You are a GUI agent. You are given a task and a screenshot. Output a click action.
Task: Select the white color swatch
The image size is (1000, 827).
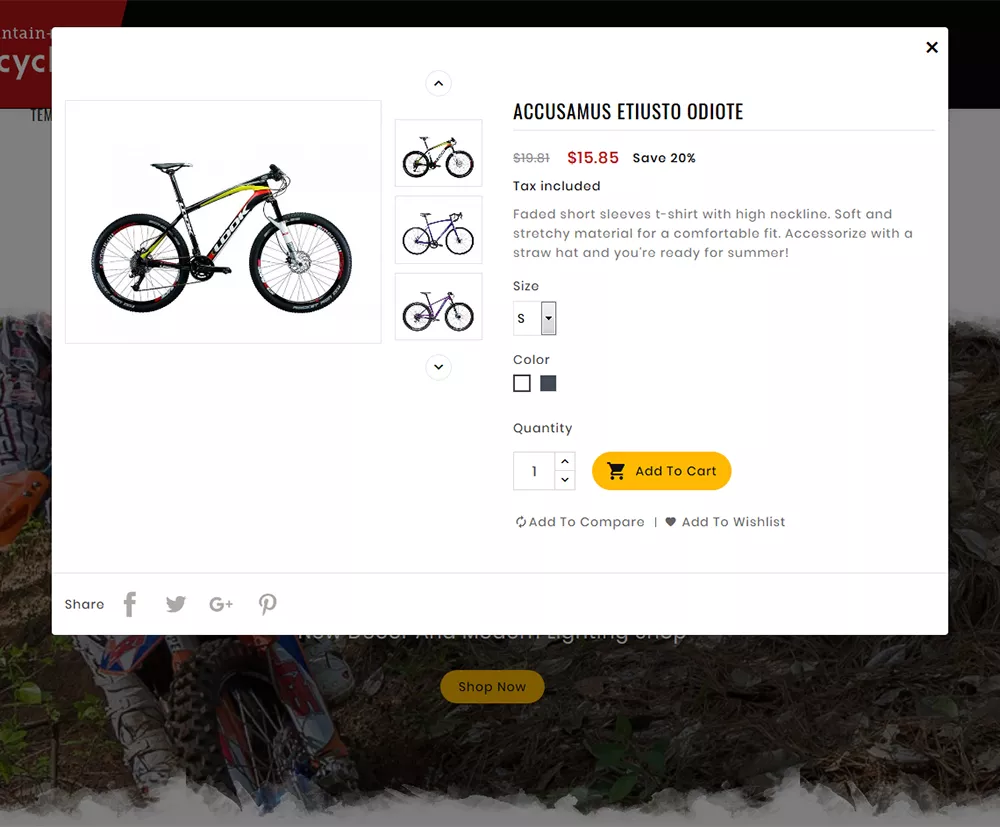pos(521,383)
